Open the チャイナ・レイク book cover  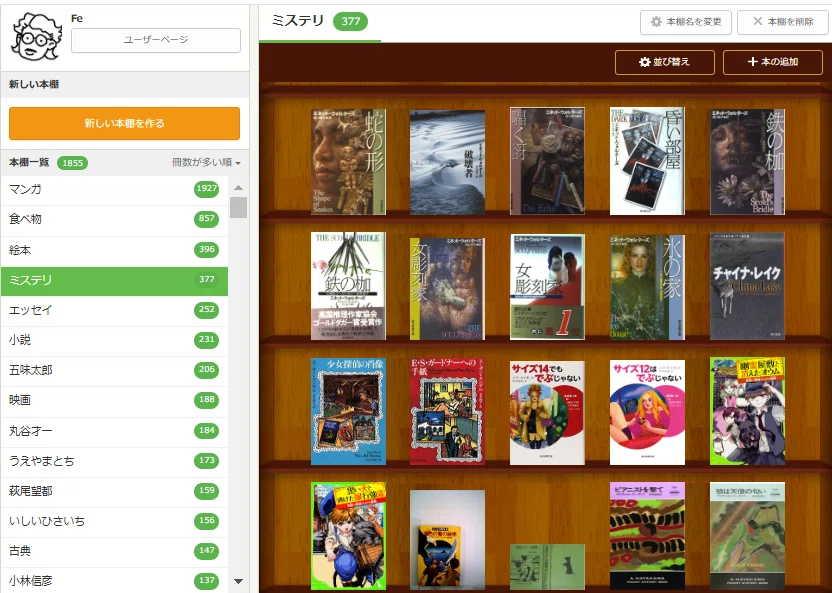click(x=747, y=286)
